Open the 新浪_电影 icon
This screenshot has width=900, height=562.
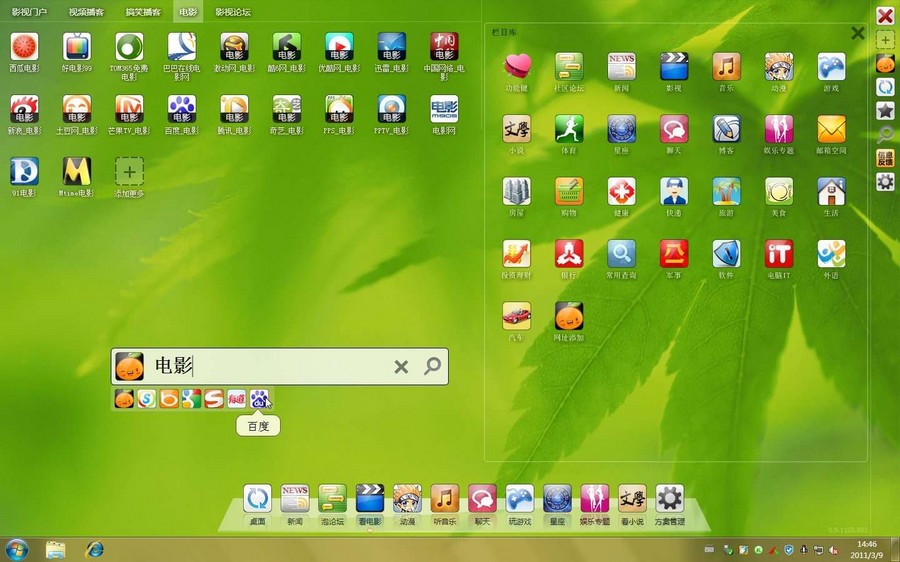coord(24,109)
